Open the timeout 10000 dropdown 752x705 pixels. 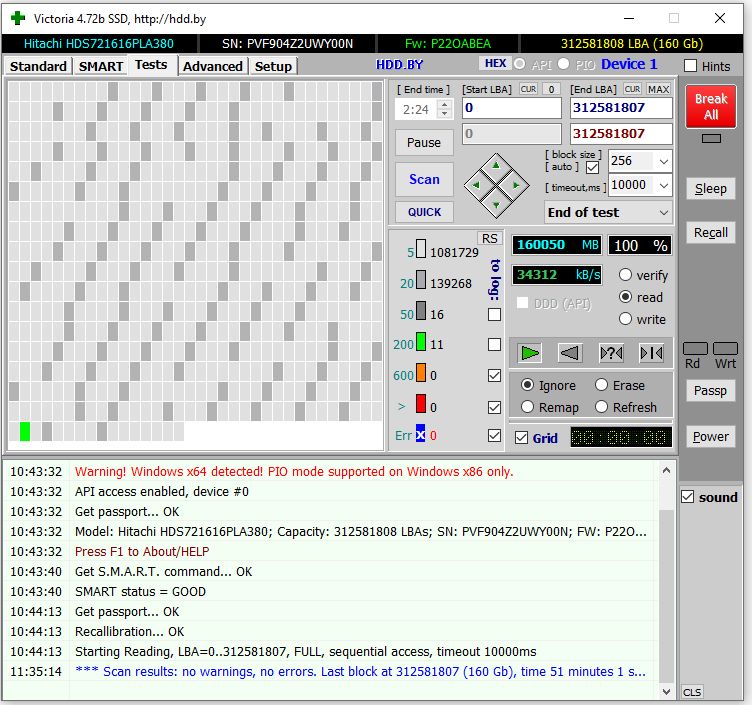pos(664,185)
